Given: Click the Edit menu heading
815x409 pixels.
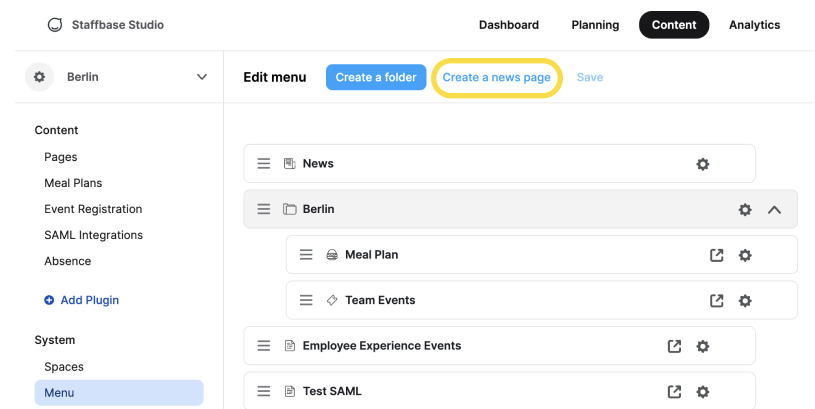Looking at the screenshot, I should click(x=275, y=77).
